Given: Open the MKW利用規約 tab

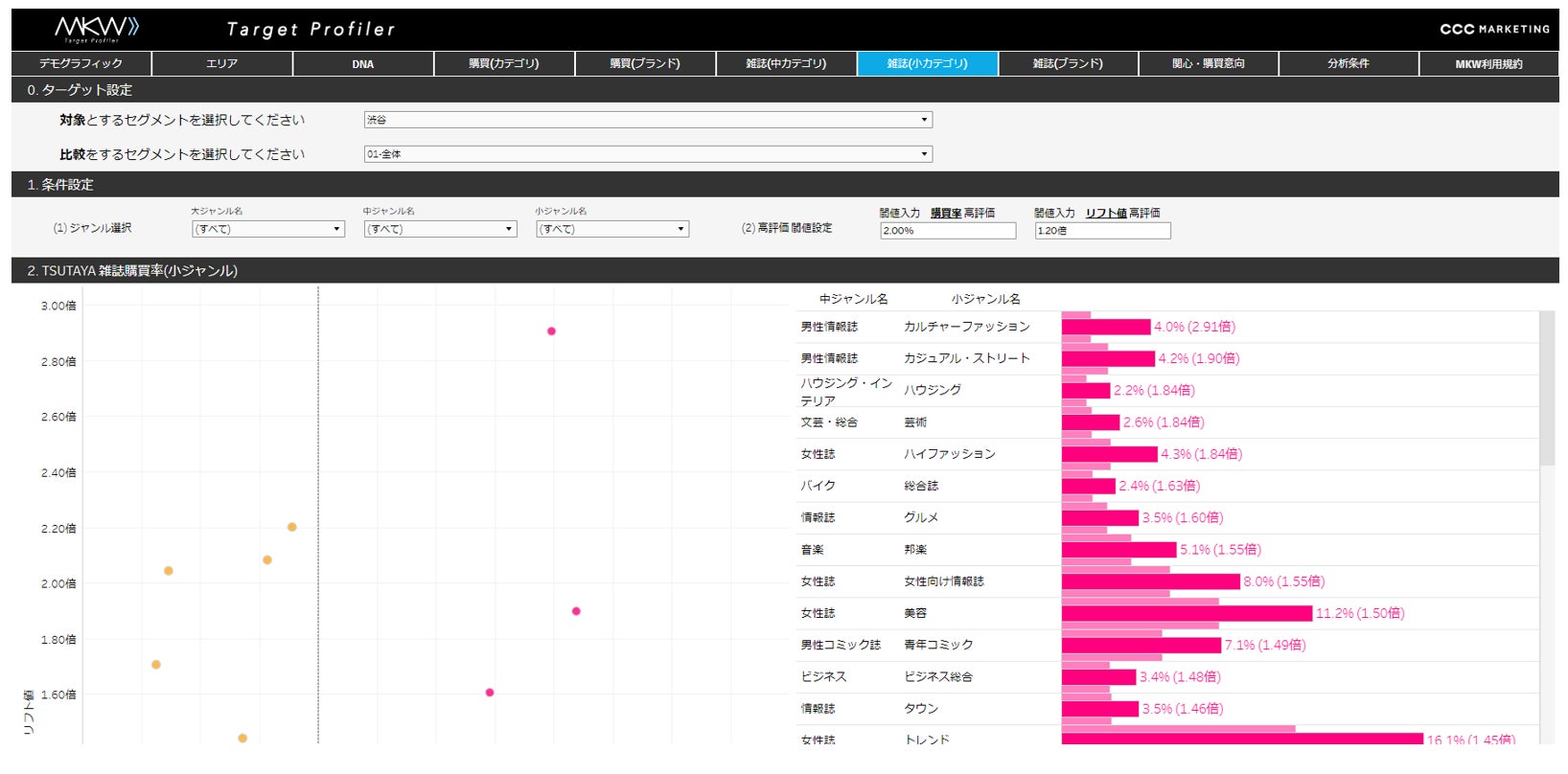Looking at the screenshot, I should pyautogui.click(x=1488, y=63).
